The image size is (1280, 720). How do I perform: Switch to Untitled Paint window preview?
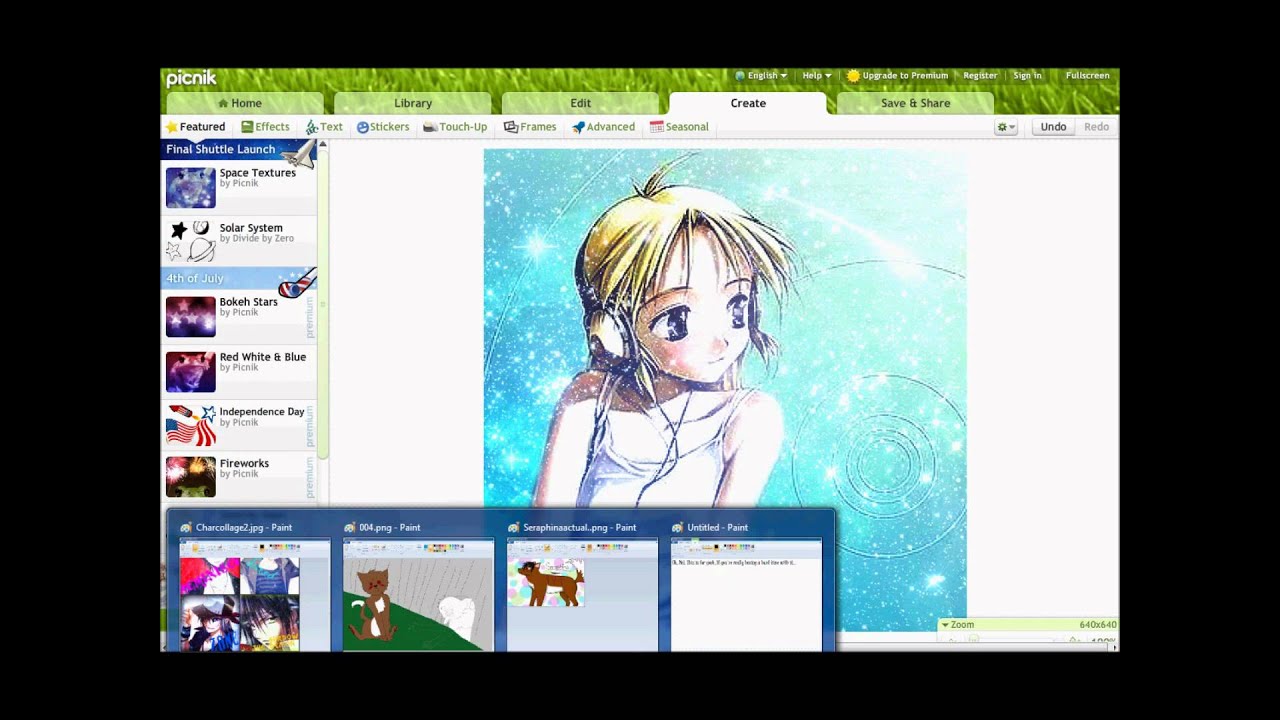pos(746,594)
